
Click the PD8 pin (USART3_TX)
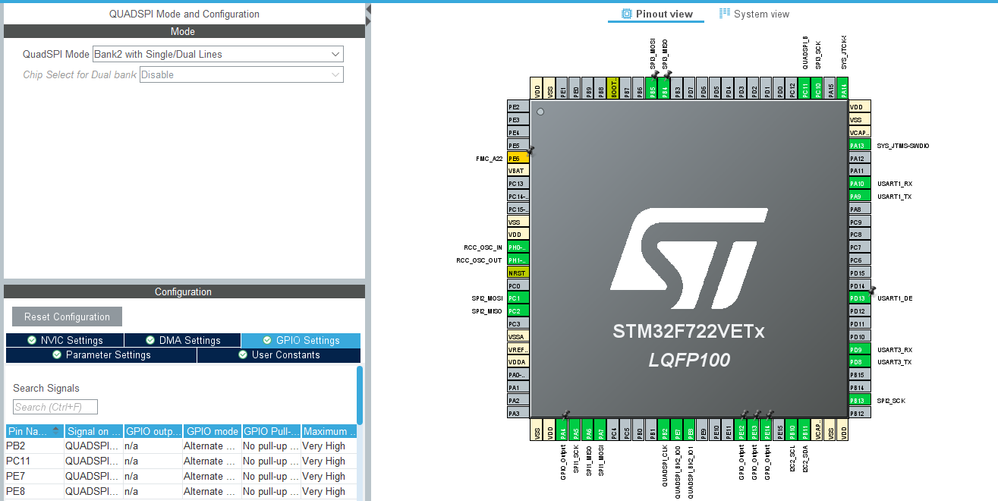click(x=860, y=362)
